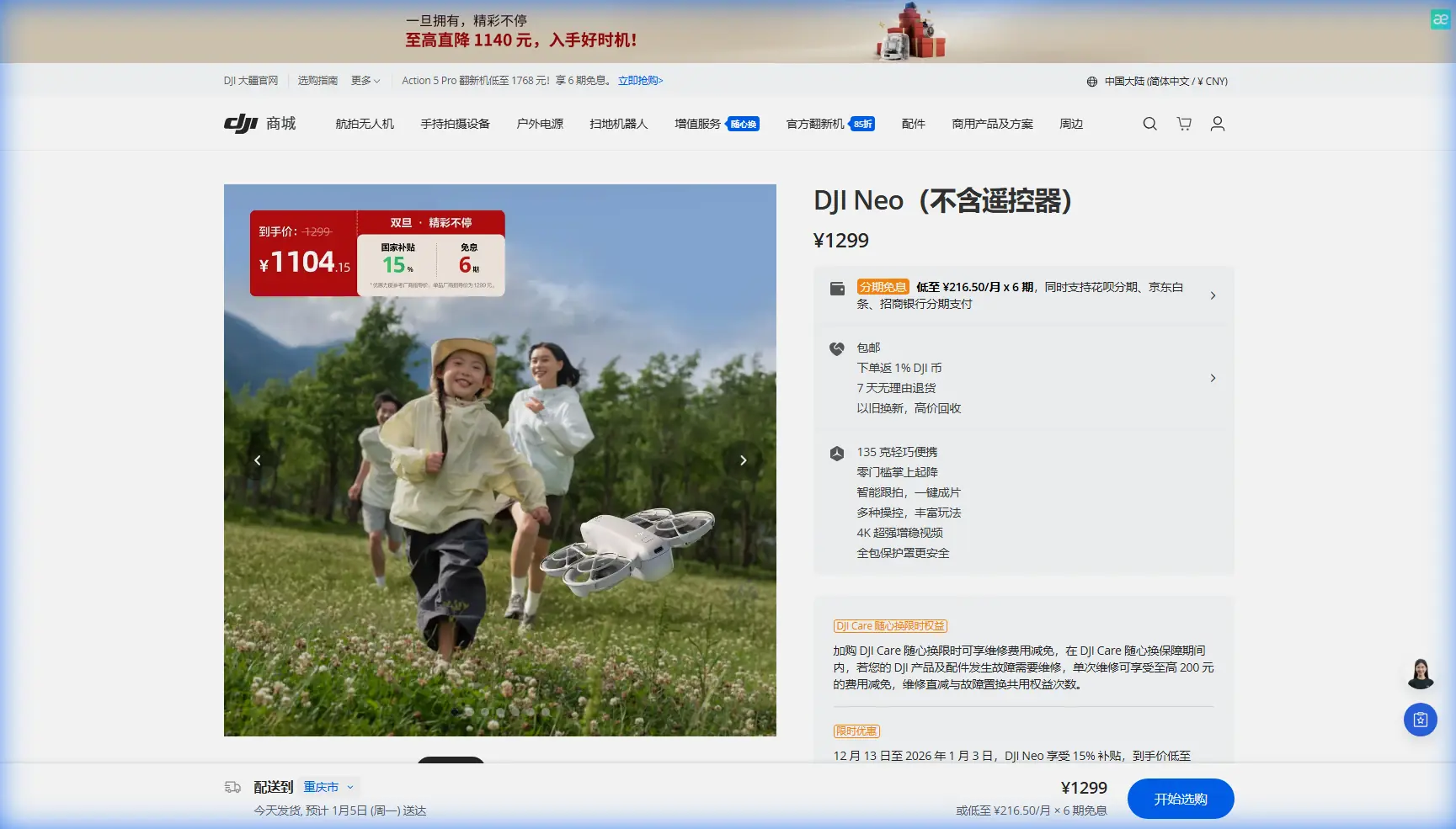The width and height of the screenshot is (1456, 829).
Task: Expand the 分期免息 installment details chevron
Action: [1213, 295]
